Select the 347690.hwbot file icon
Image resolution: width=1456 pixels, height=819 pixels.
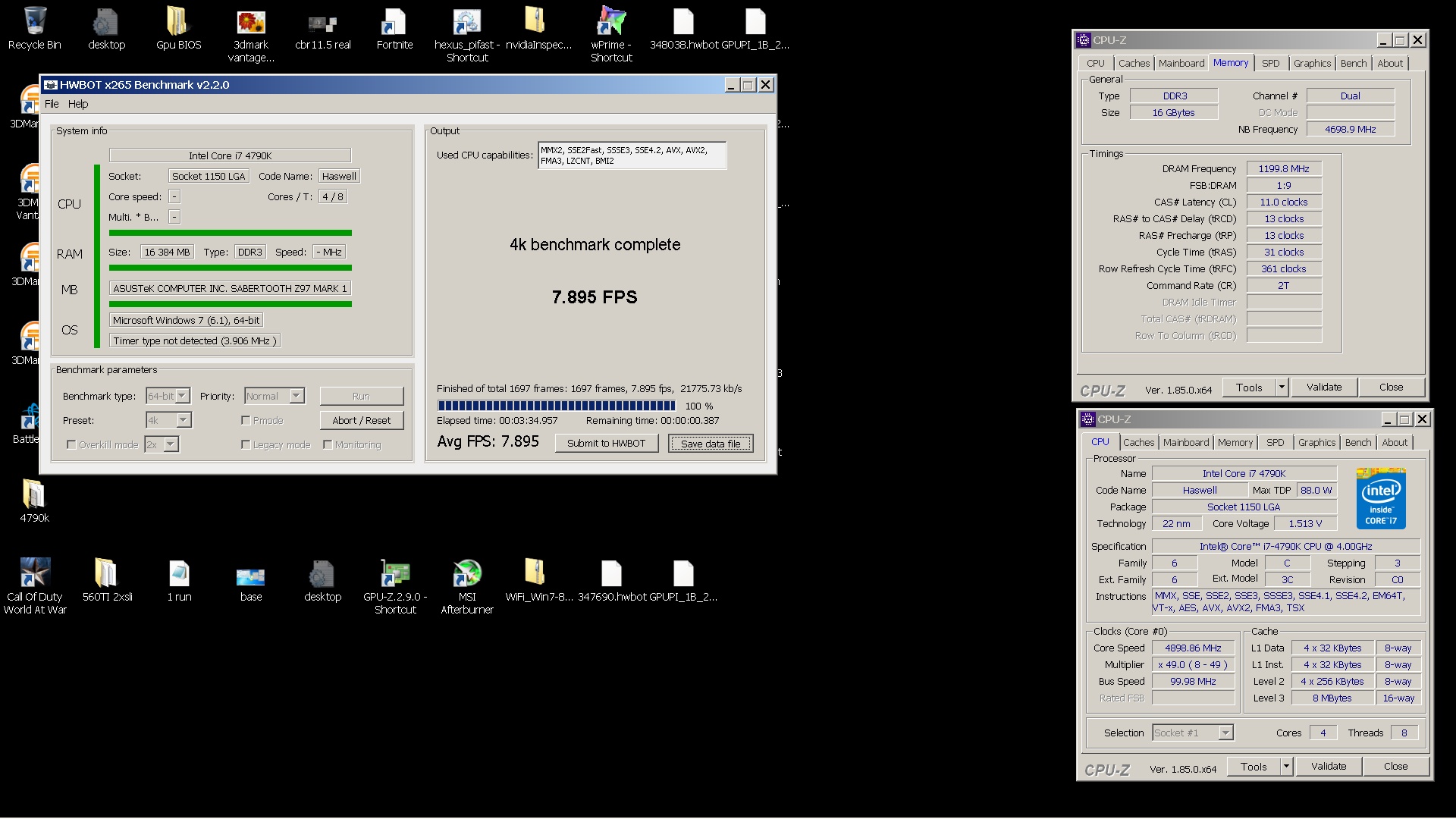click(x=611, y=580)
